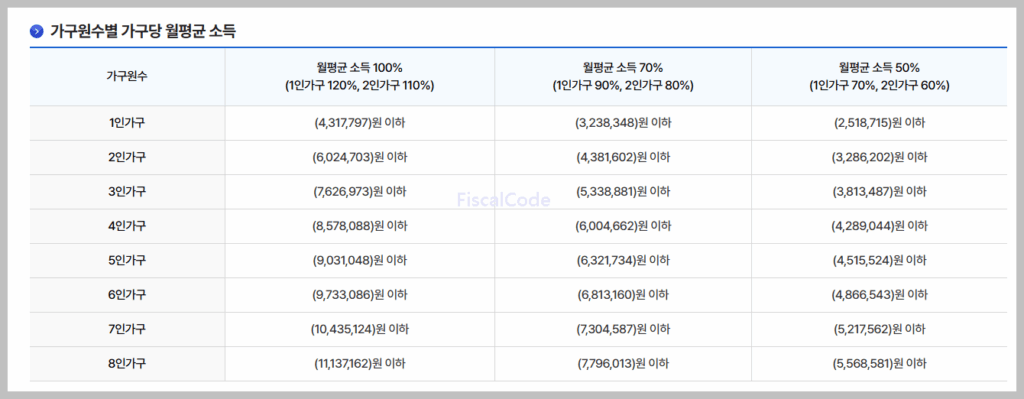Screen dimensions: 1024x399
Task: Click the (6,813,160)원 이하 cell
Action: 623,295
